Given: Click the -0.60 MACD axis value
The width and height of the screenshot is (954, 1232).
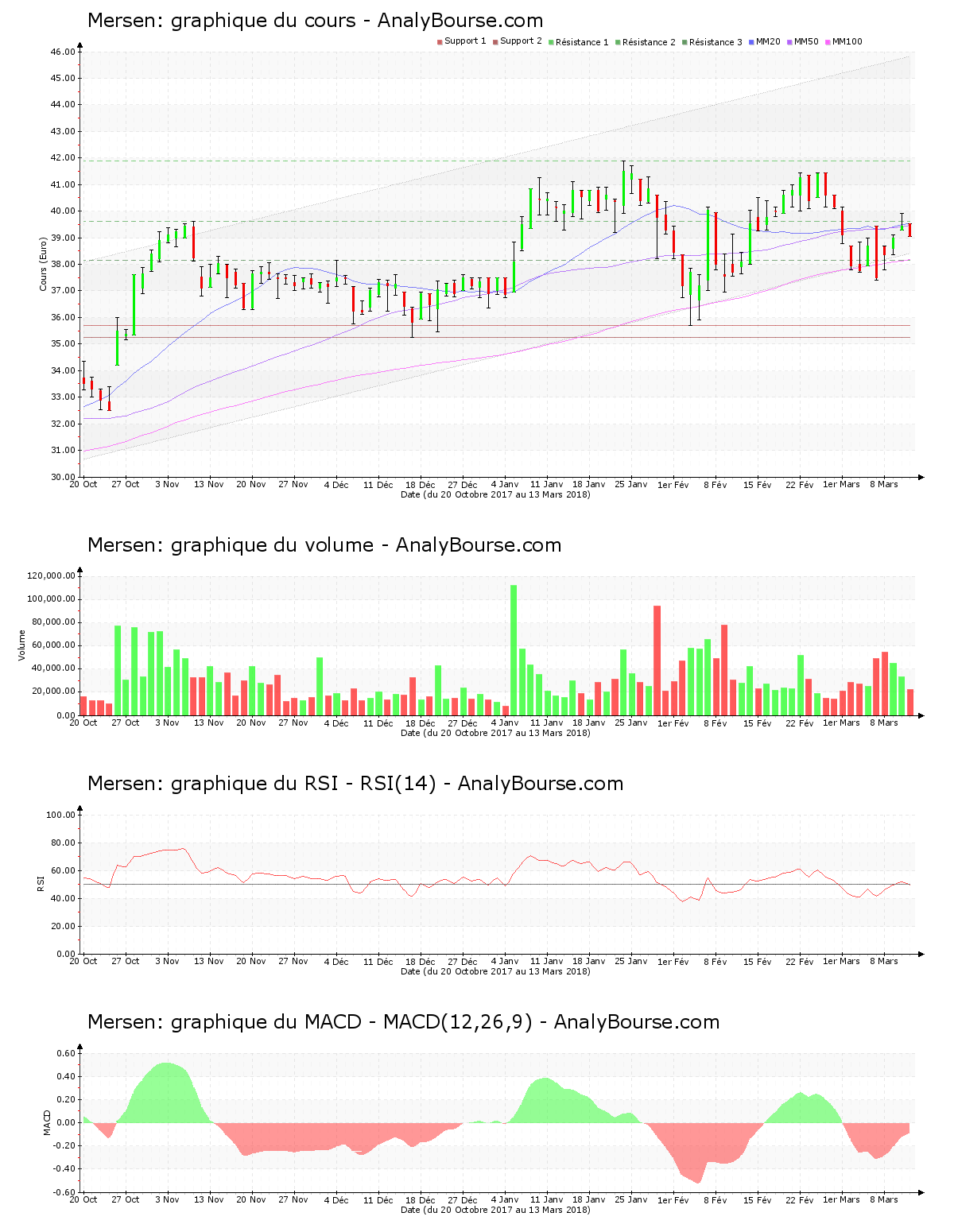Looking at the screenshot, I should click(64, 1192).
